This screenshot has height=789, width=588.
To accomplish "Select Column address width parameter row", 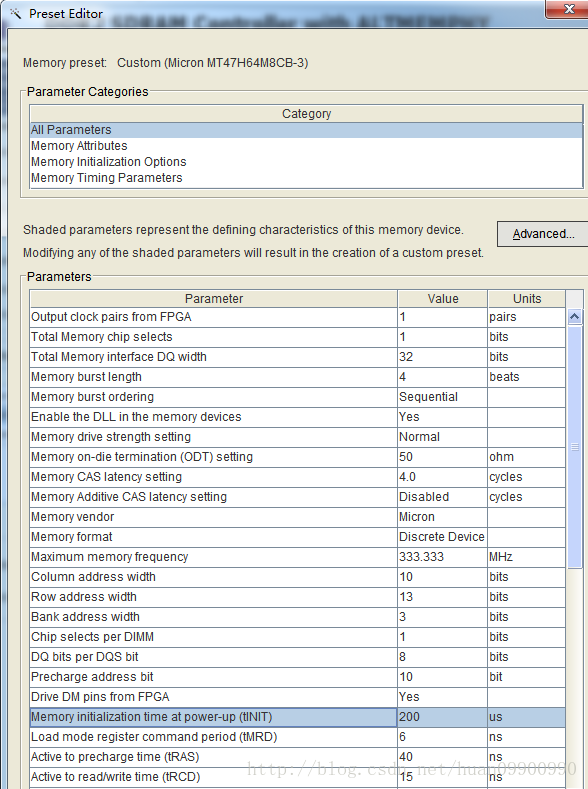I will tap(297, 577).
